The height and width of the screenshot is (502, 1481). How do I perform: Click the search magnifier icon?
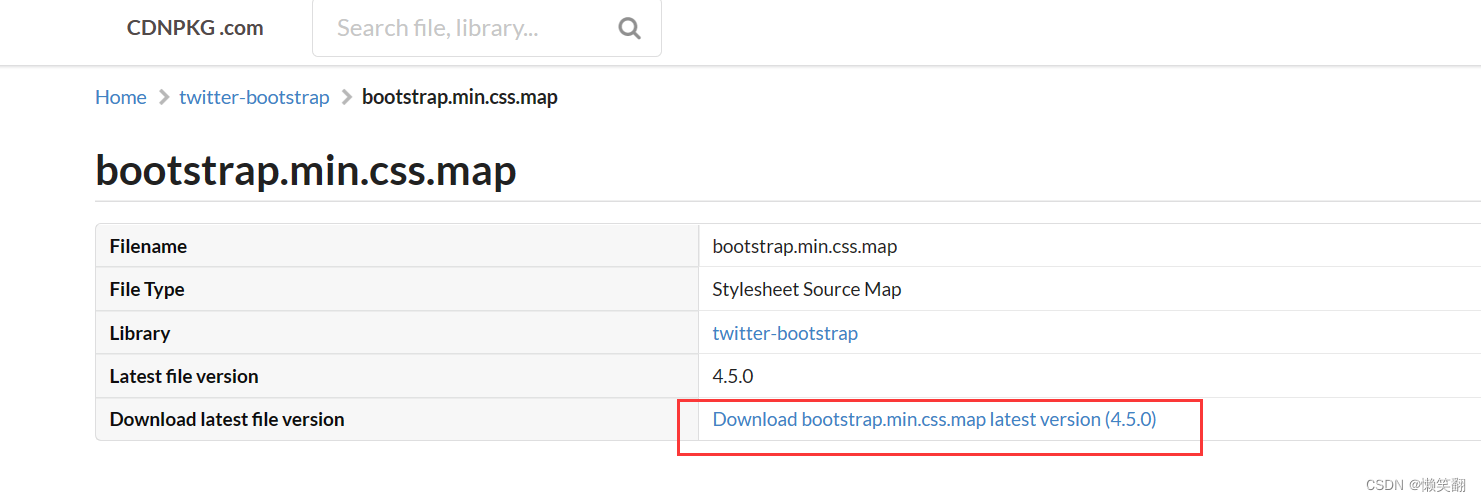[629, 28]
